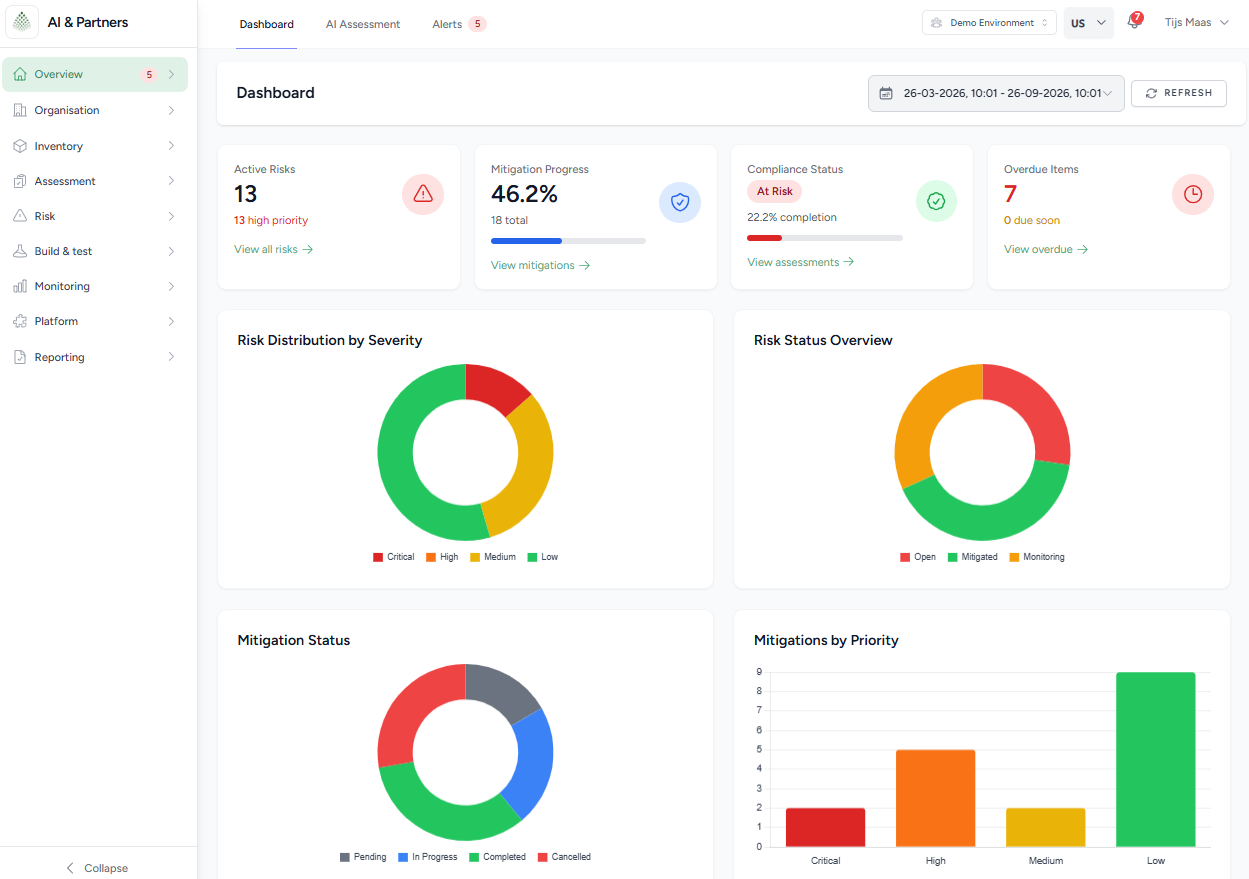Open the date range picker field
Viewport: 1249px width, 879px height.
(996, 93)
